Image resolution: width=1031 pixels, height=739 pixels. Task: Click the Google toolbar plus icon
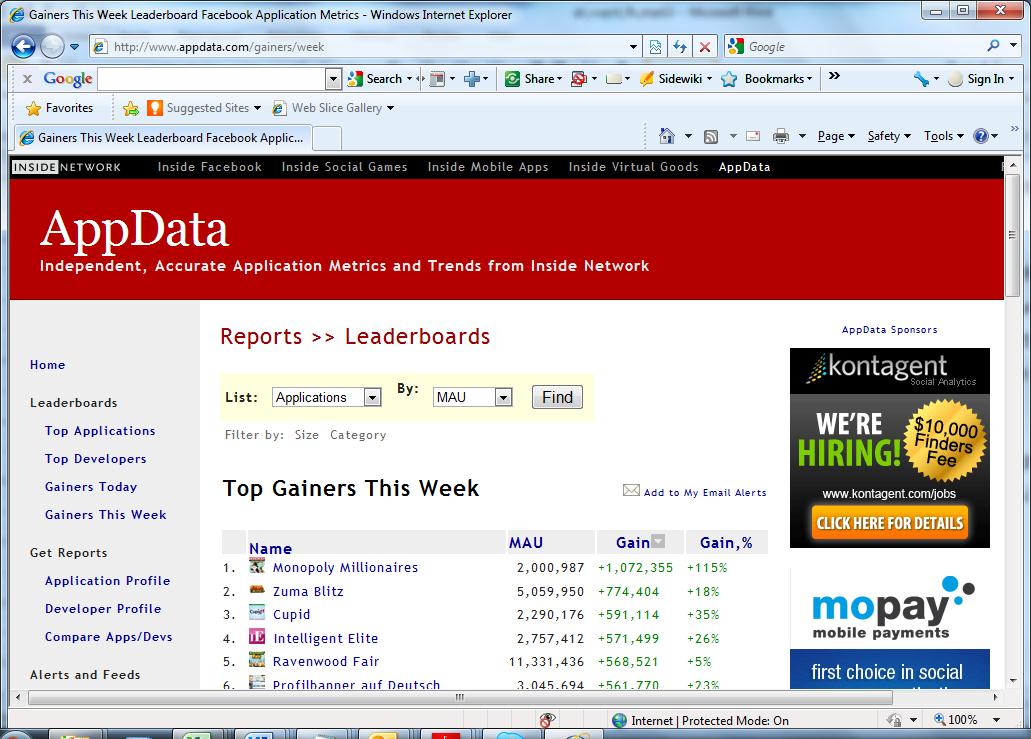tap(471, 79)
